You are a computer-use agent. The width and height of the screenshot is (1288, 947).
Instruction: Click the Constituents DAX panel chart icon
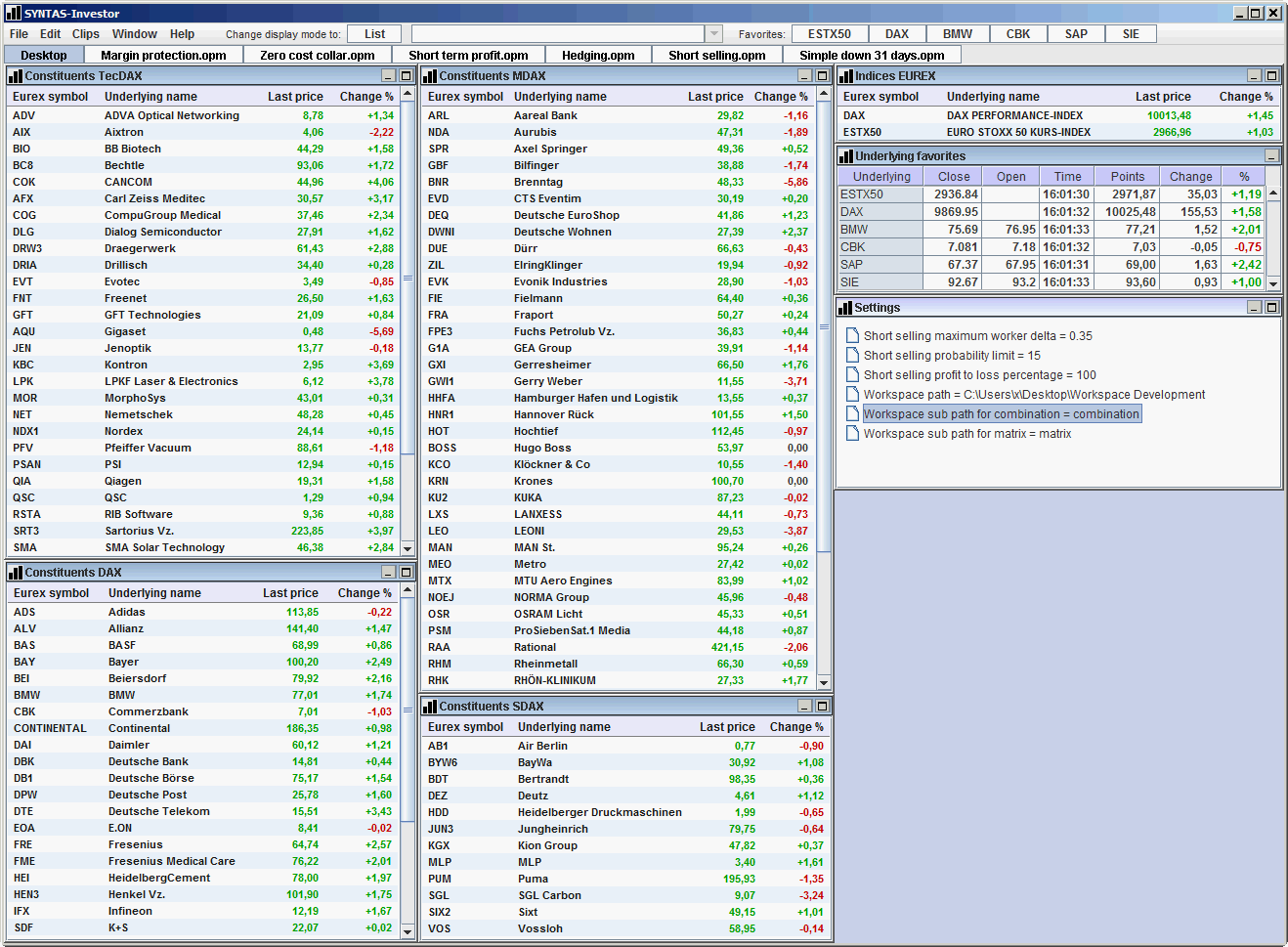coord(16,573)
